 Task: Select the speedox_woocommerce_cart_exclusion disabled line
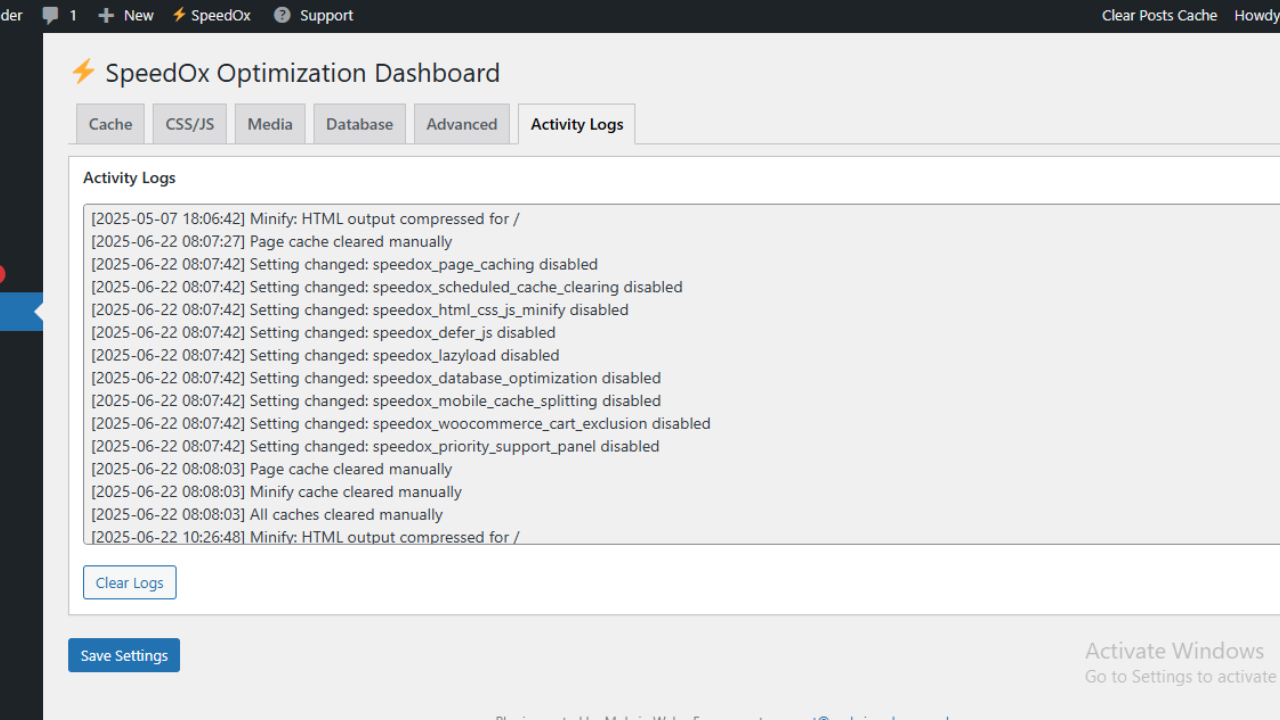pyautogui.click(x=401, y=424)
